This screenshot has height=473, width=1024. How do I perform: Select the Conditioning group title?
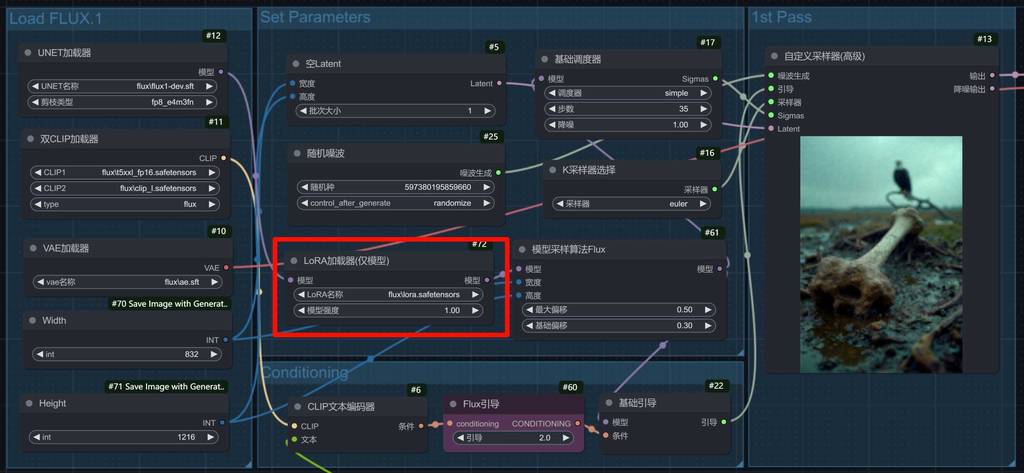[x=305, y=373]
